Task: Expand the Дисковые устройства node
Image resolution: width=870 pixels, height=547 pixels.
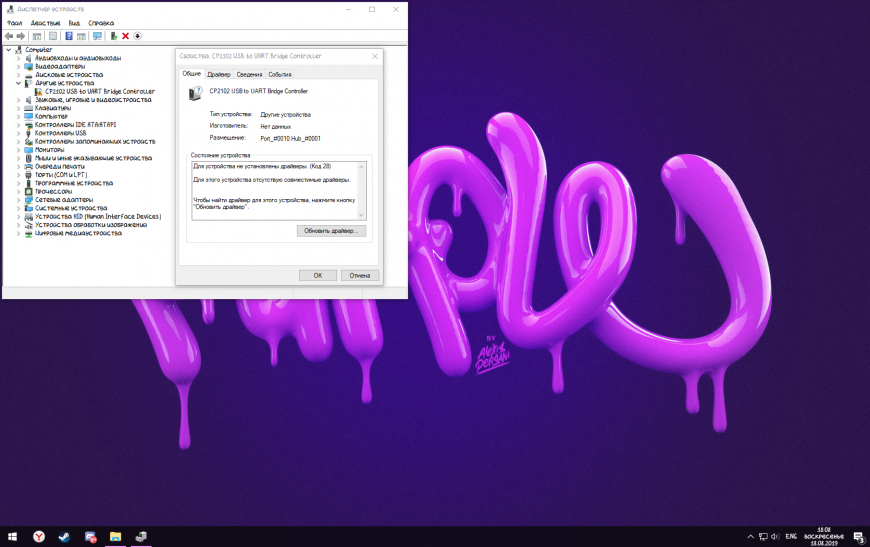Action: point(18,74)
